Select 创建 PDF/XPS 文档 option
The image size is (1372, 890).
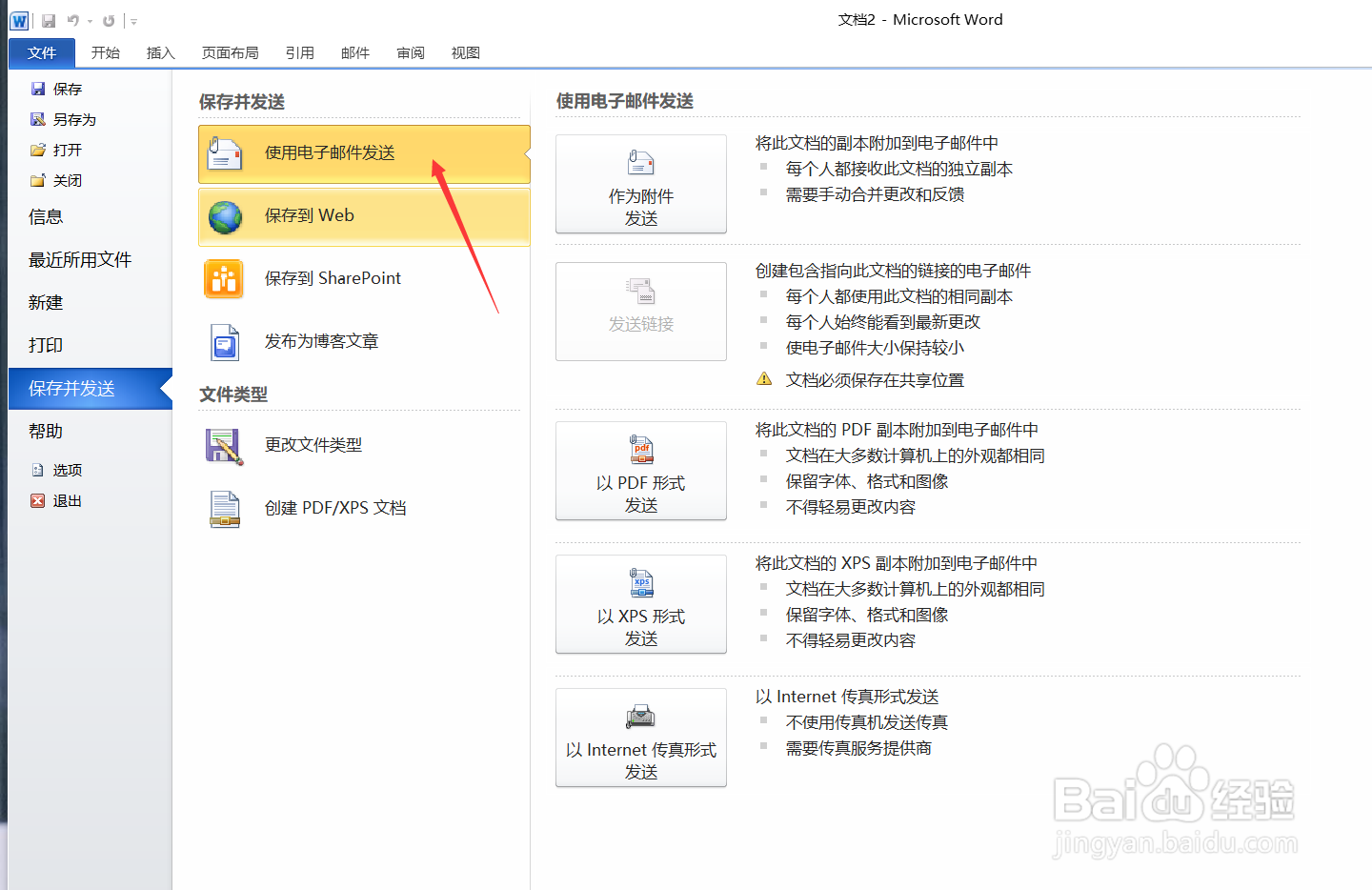click(x=364, y=509)
